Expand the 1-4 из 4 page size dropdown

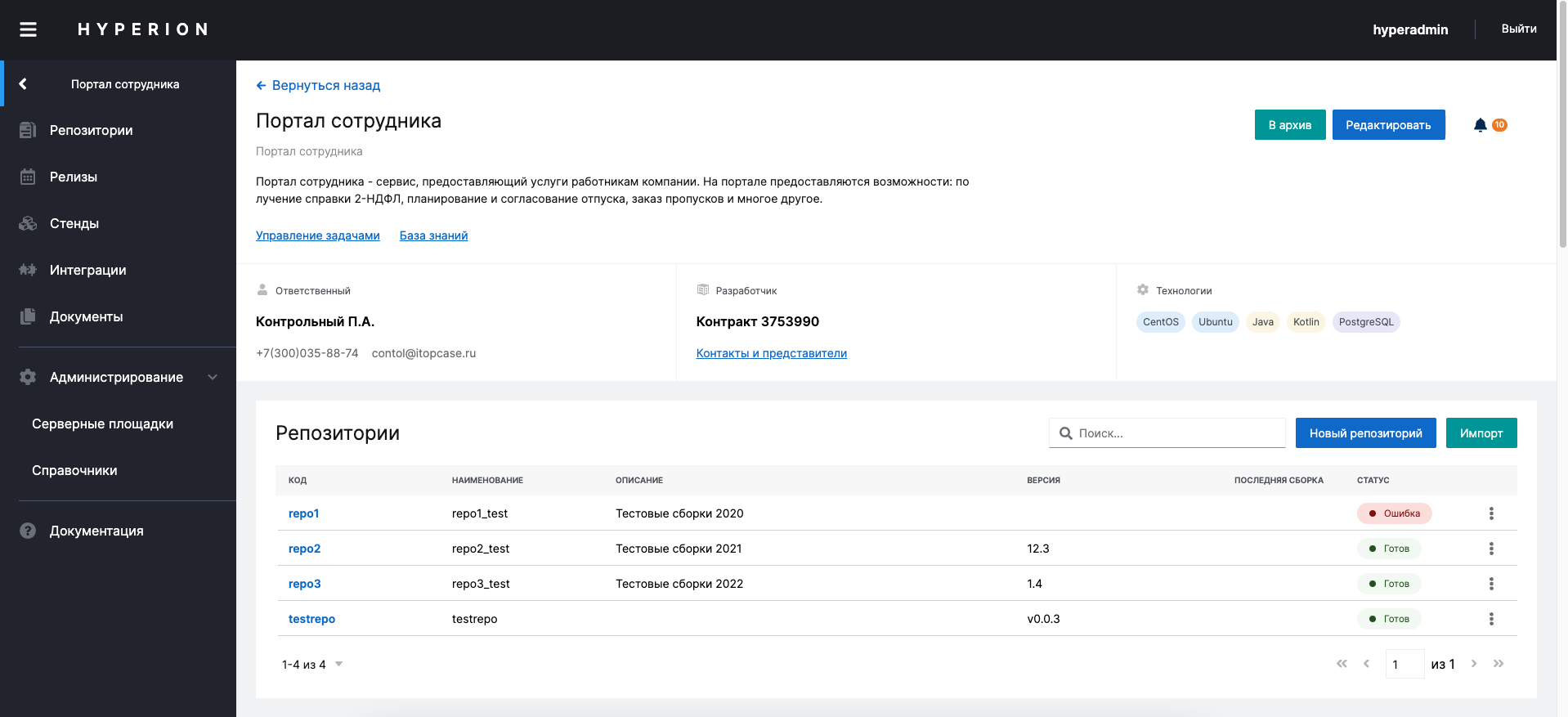point(338,664)
